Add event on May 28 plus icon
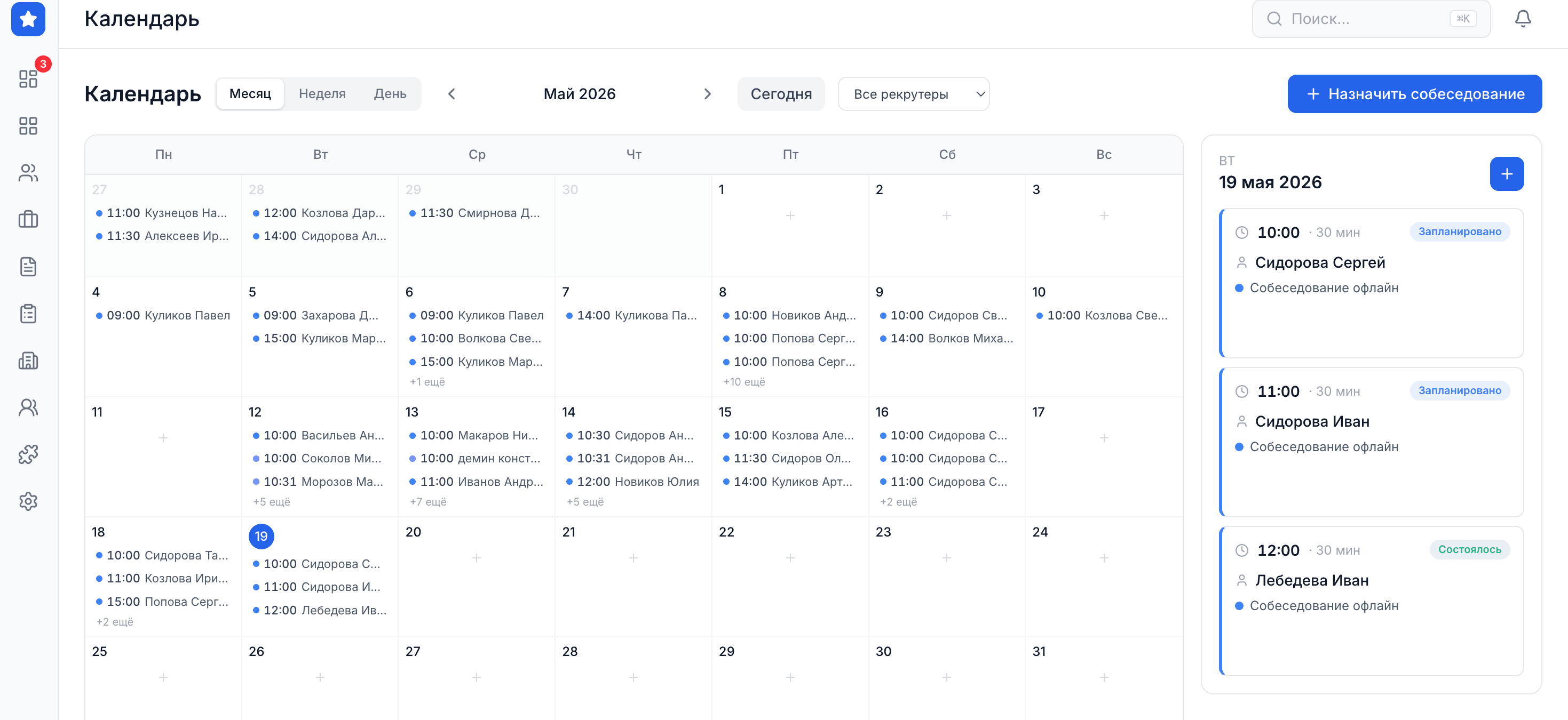The width and height of the screenshot is (1568, 720). [x=633, y=677]
